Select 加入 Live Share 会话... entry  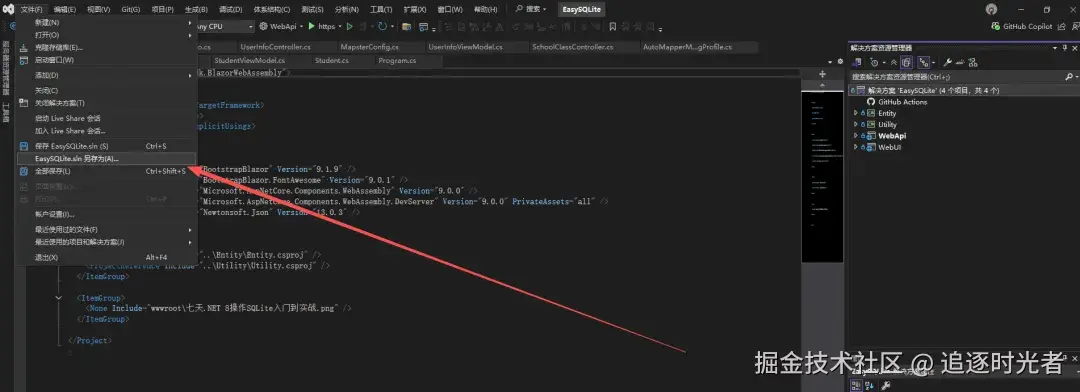point(106,131)
